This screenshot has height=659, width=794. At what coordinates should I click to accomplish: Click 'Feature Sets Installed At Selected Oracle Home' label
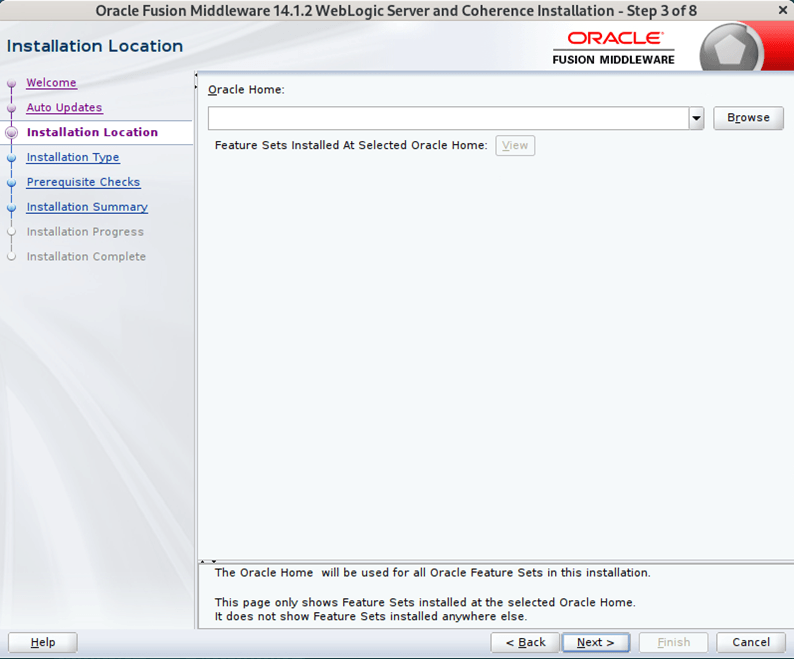[351, 145]
